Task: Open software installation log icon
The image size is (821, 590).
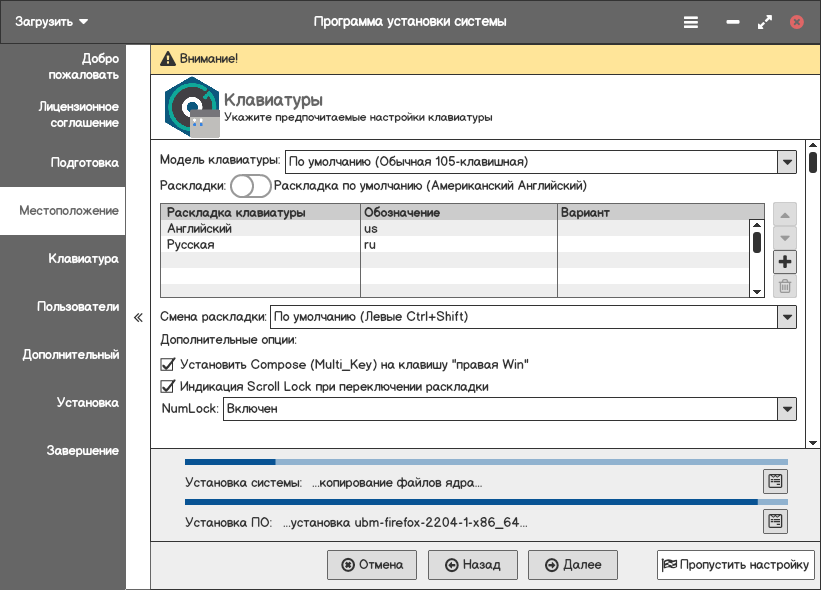Action: point(774,521)
